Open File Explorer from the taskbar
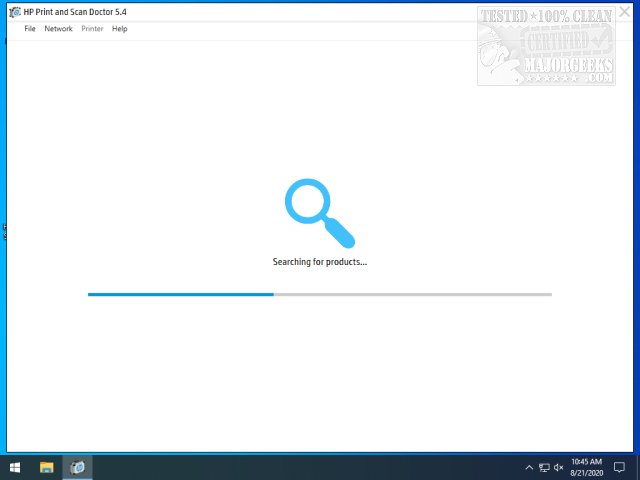 (47, 467)
